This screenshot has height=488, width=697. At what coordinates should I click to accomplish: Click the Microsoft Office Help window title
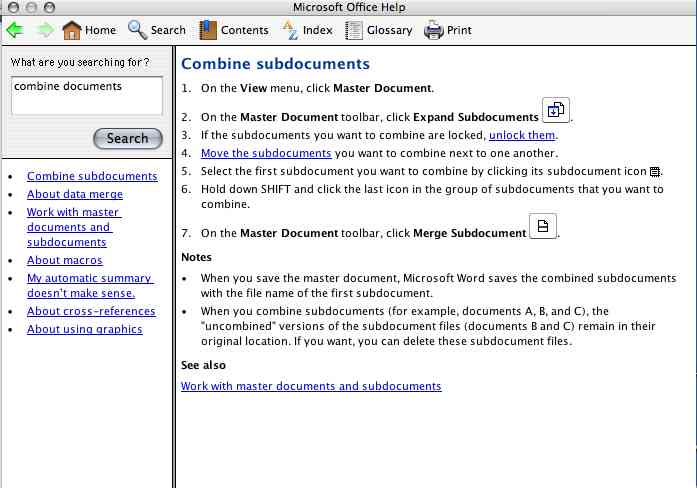pos(349,7)
